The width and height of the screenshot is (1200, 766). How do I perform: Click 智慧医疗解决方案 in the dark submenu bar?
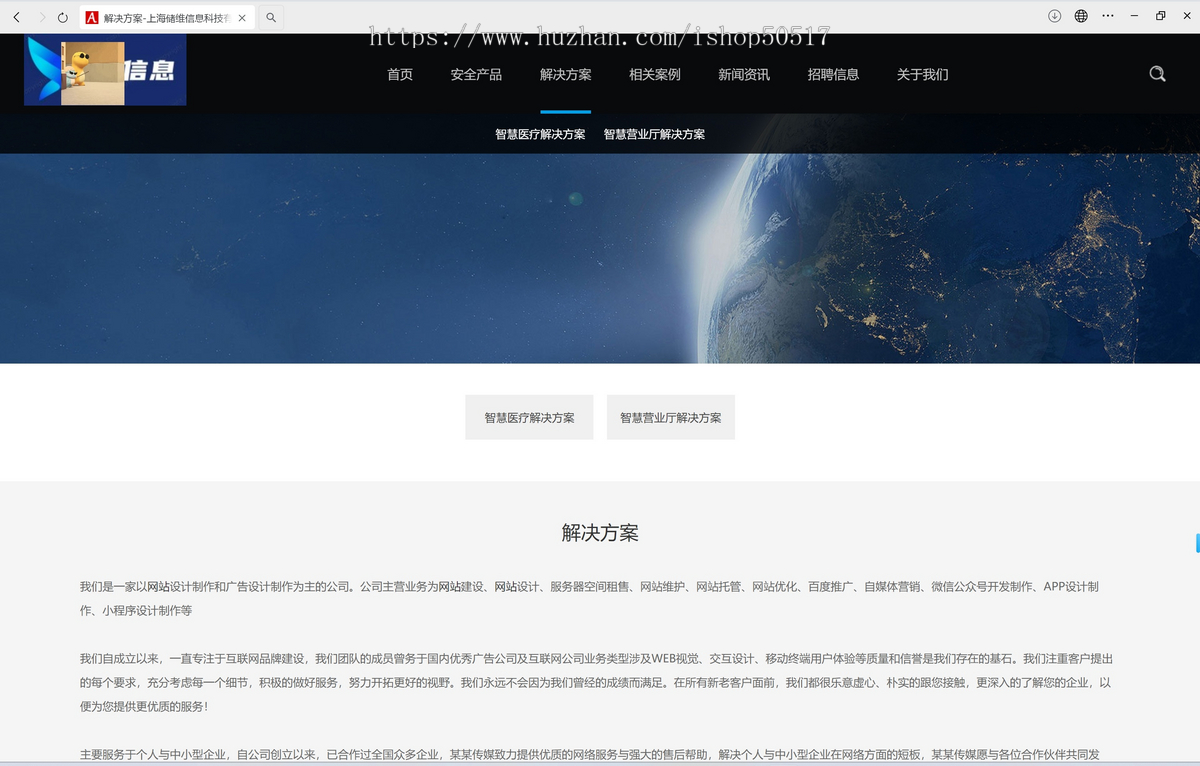coord(540,134)
